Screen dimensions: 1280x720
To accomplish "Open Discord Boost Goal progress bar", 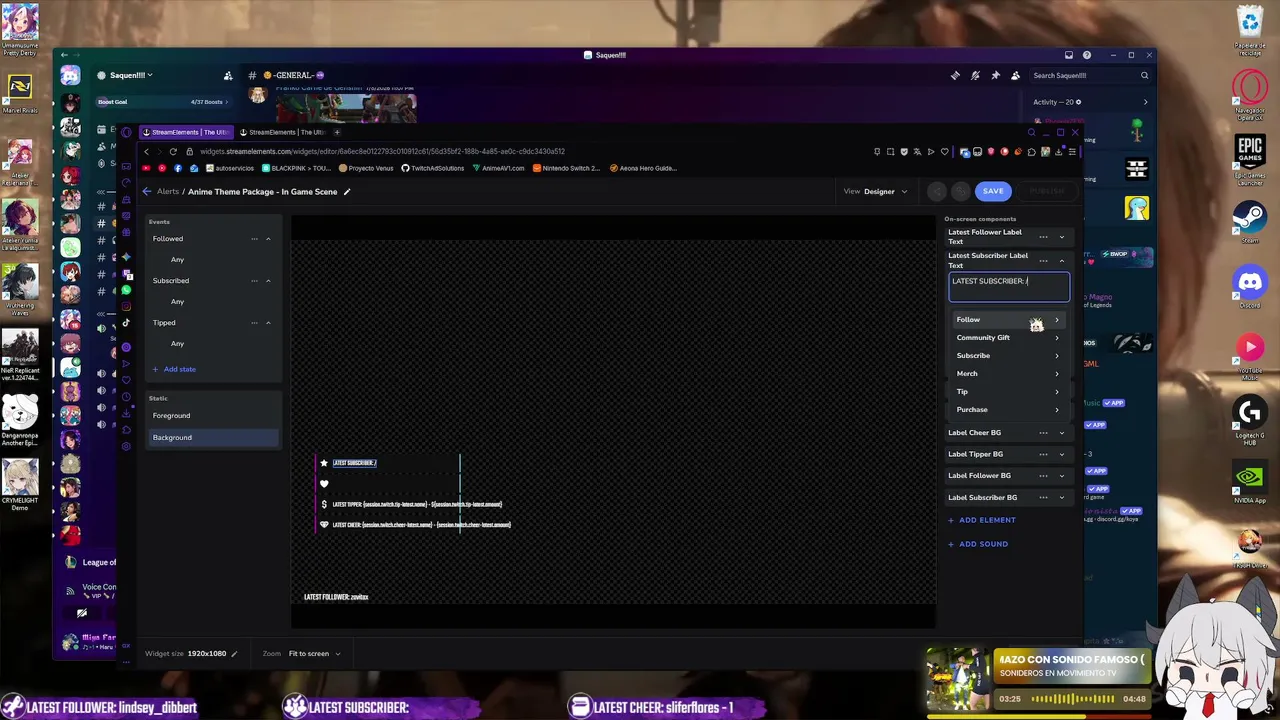I will 163,102.
